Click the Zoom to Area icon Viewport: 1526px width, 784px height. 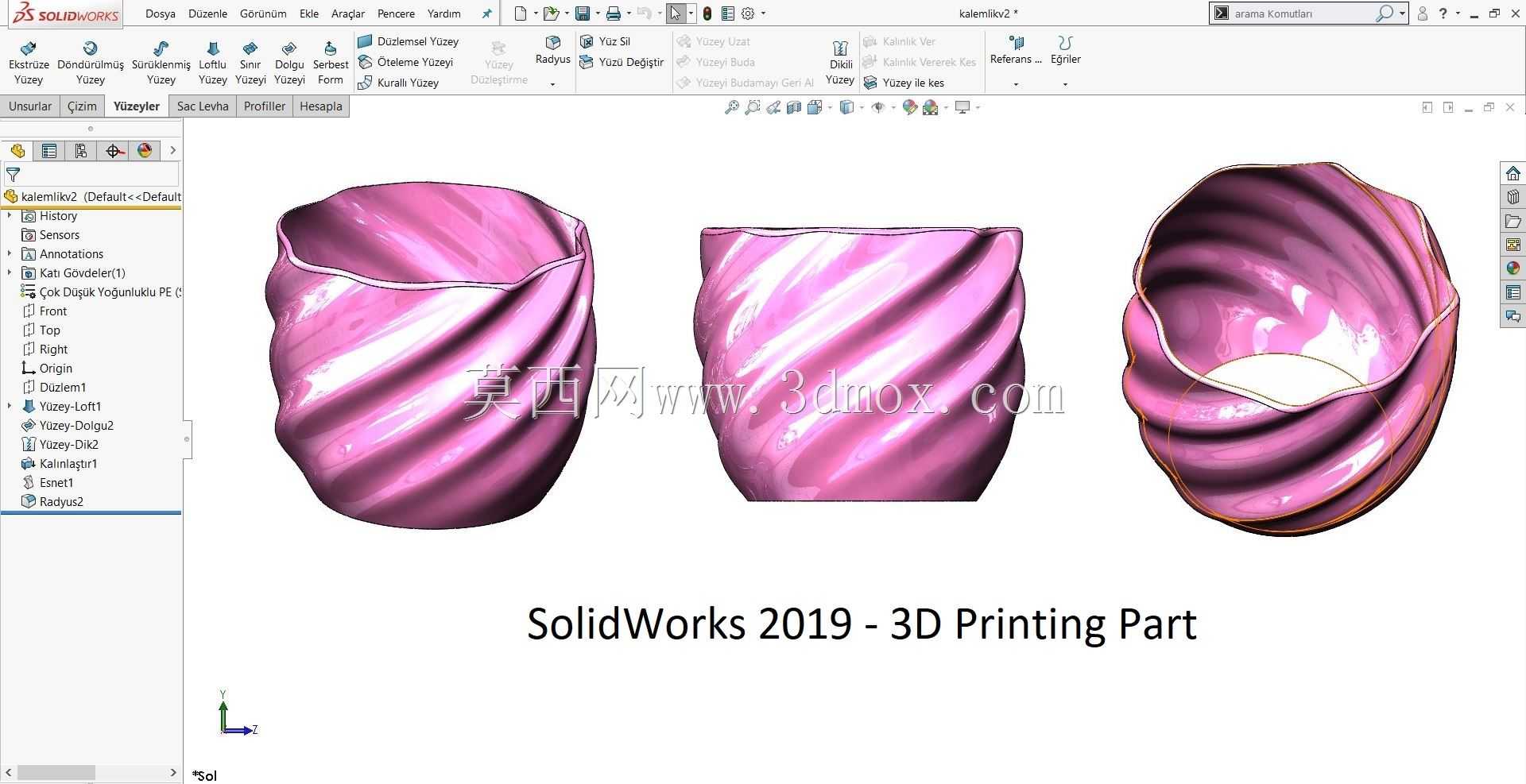(753, 107)
